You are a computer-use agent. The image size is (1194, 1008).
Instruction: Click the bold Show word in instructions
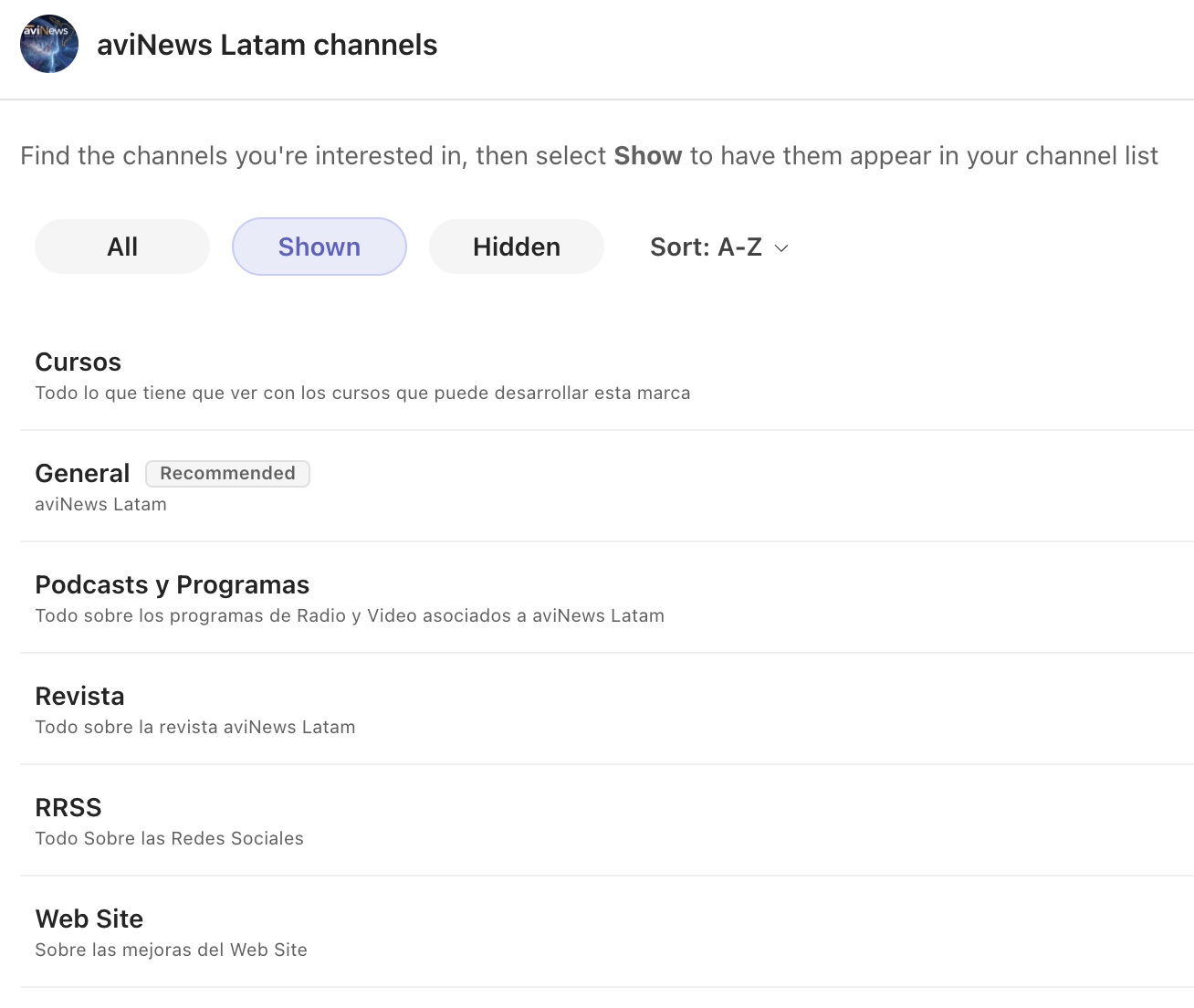(647, 156)
